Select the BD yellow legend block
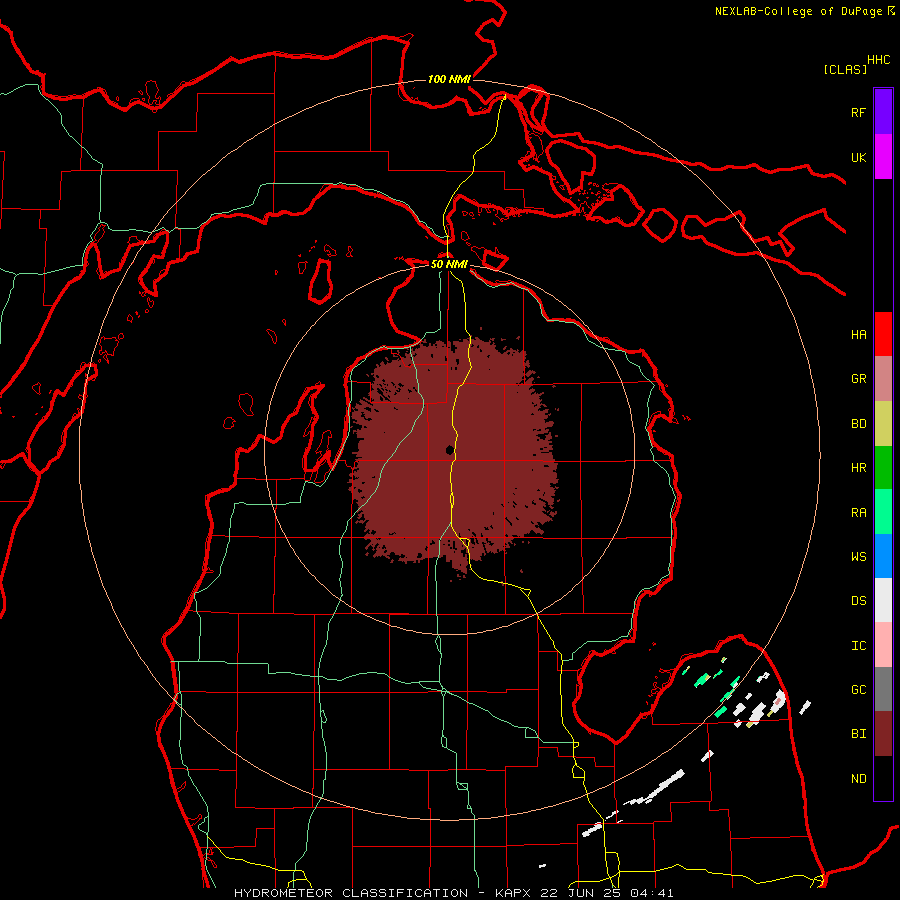Screen dimensions: 900x900 point(883,423)
